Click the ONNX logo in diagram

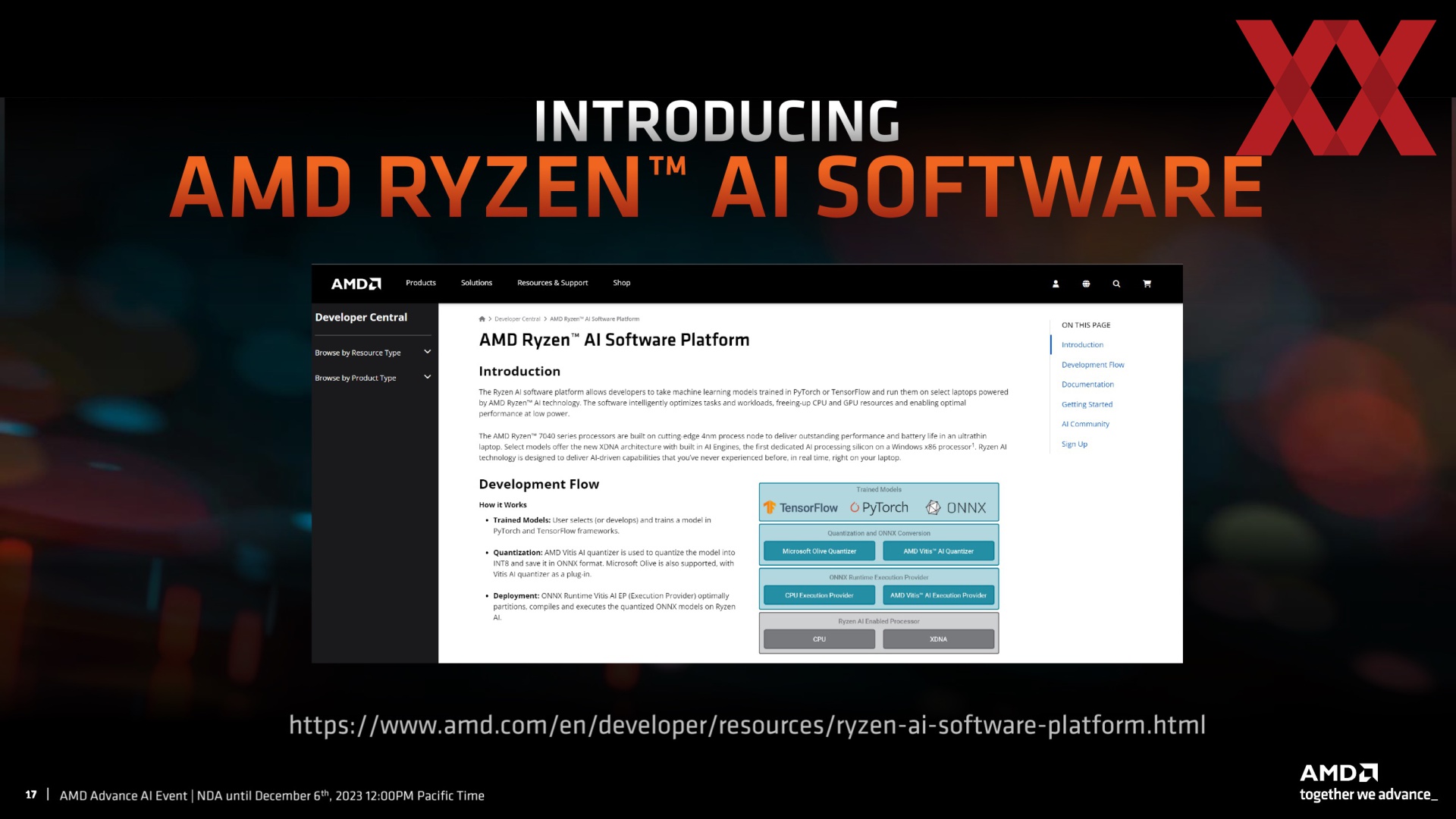coord(956,508)
